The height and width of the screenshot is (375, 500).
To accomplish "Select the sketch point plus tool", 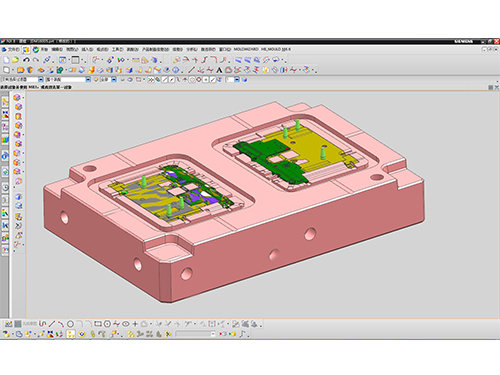I will pyautogui.click(x=135, y=324).
